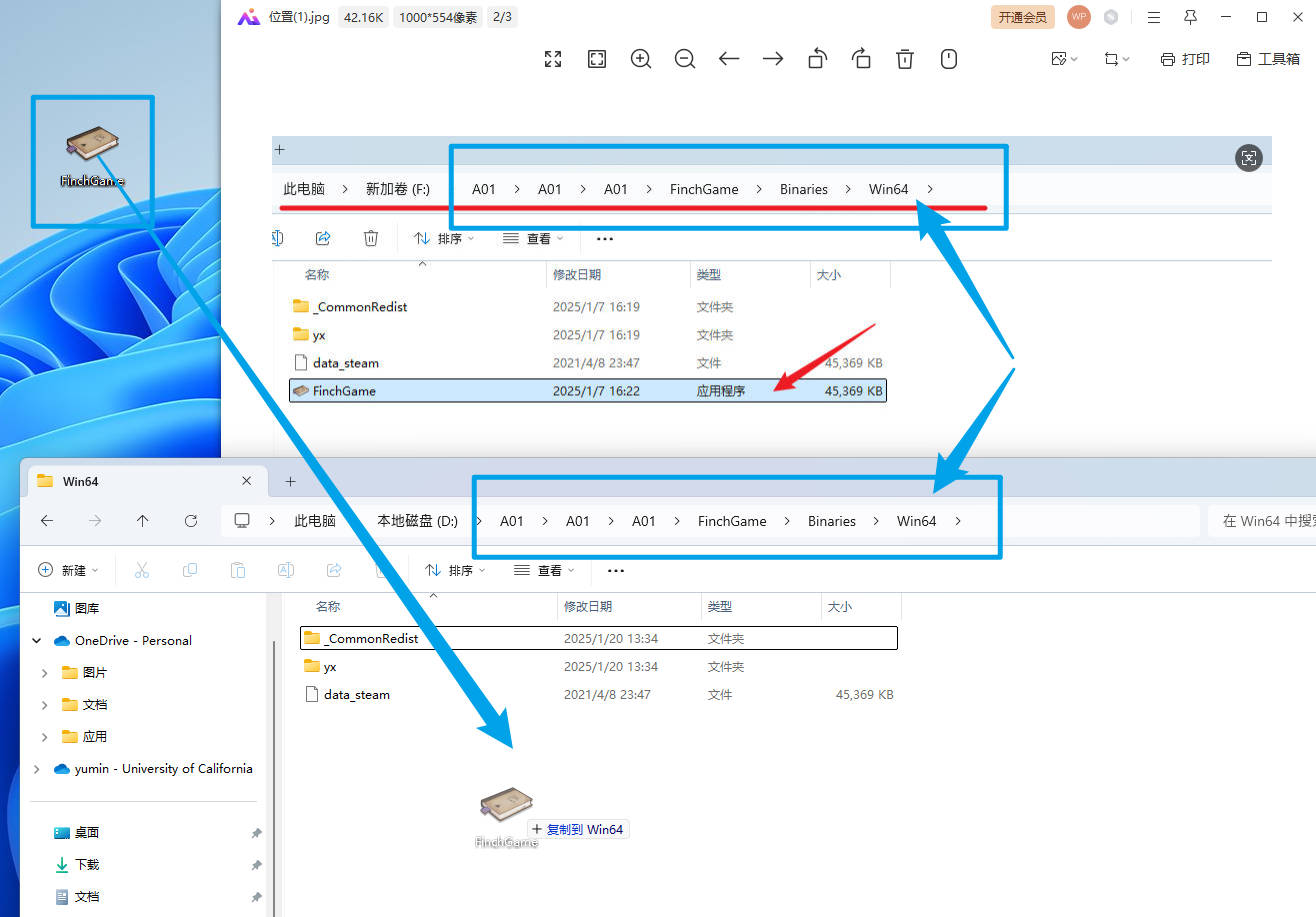Screen dimensions: 1316x917
Task: Close the Win64 Explorer tab
Action: (x=247, y=481)
